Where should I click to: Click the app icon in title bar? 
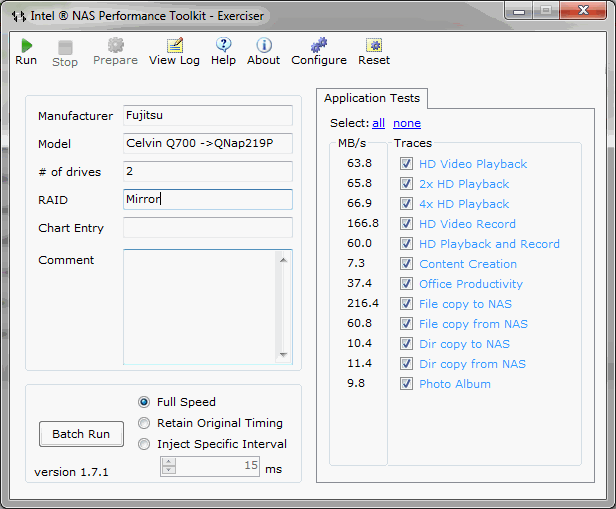[18, 16]
